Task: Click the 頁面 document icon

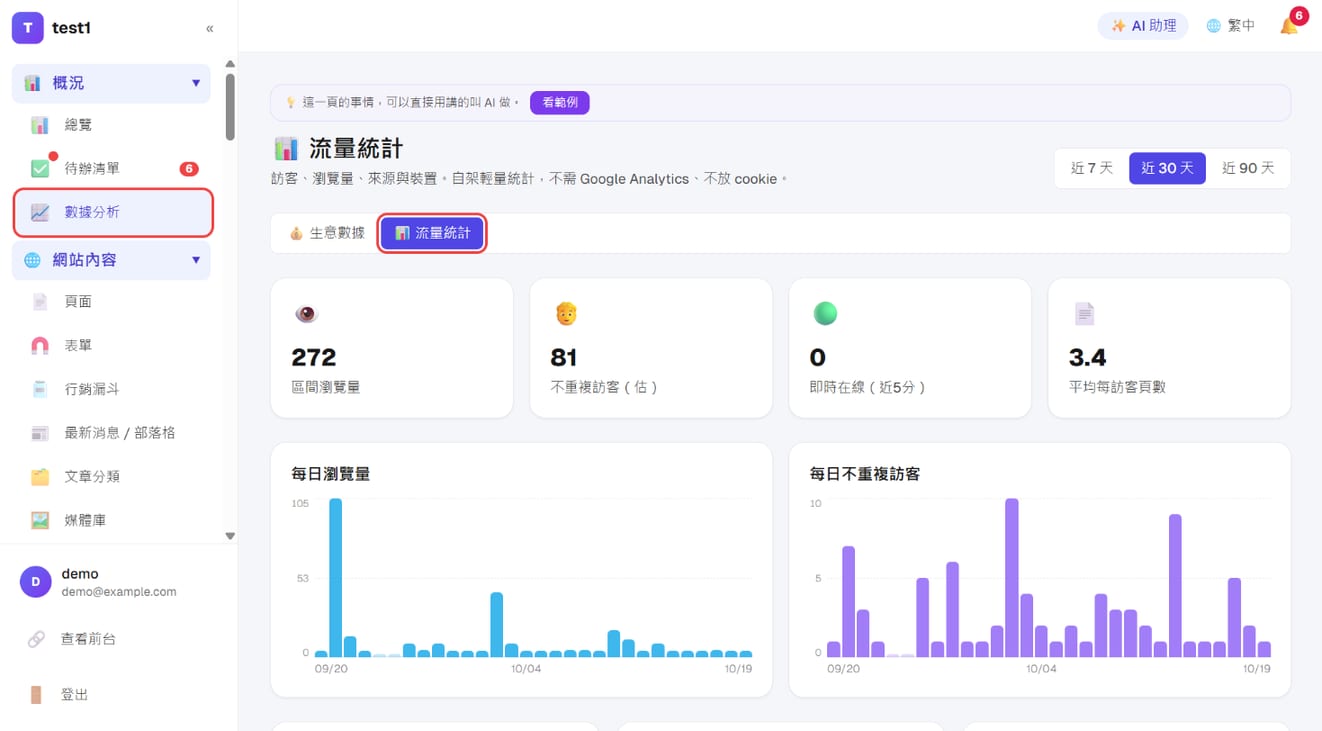Action: [40, 301]
